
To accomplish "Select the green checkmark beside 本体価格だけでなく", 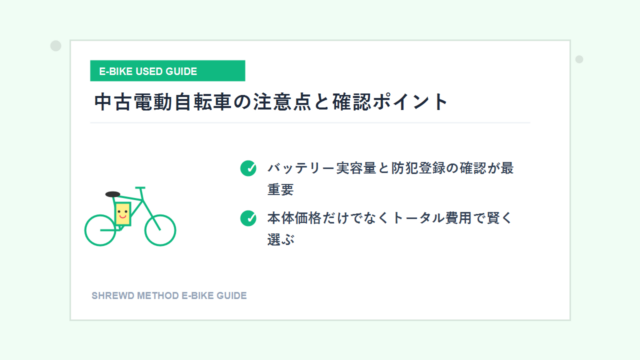I will coord(248,218).
